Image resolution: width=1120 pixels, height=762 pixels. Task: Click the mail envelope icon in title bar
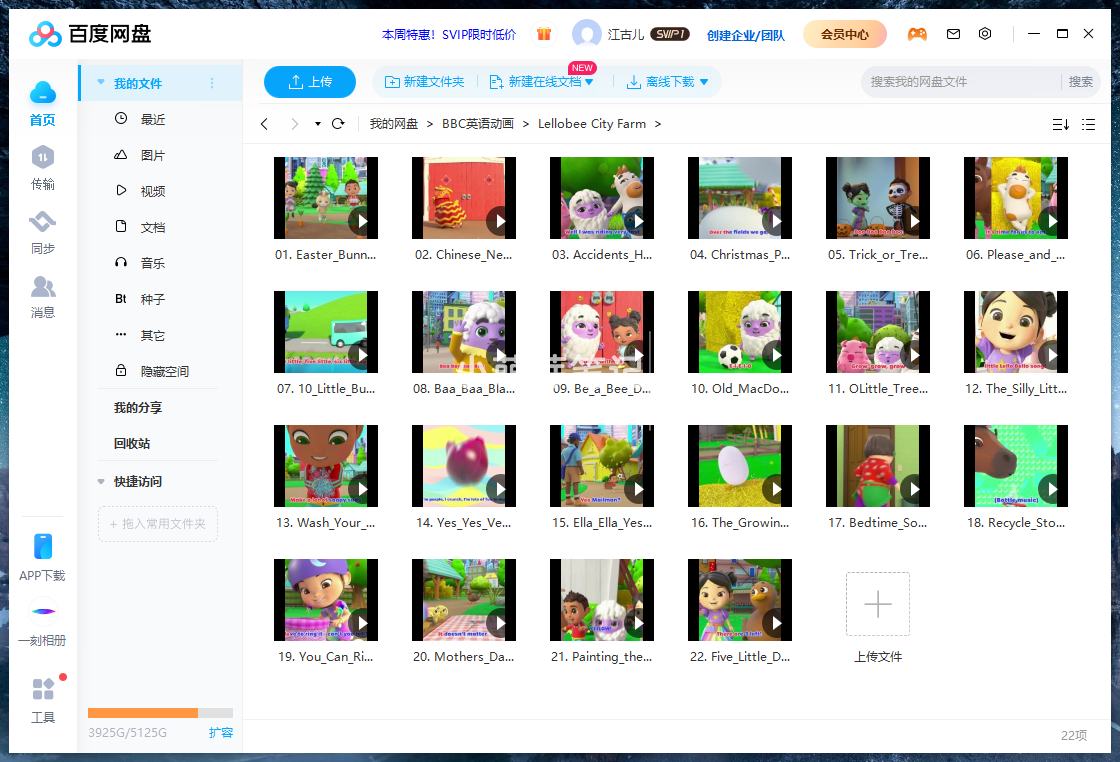click(x=953, y=34)
